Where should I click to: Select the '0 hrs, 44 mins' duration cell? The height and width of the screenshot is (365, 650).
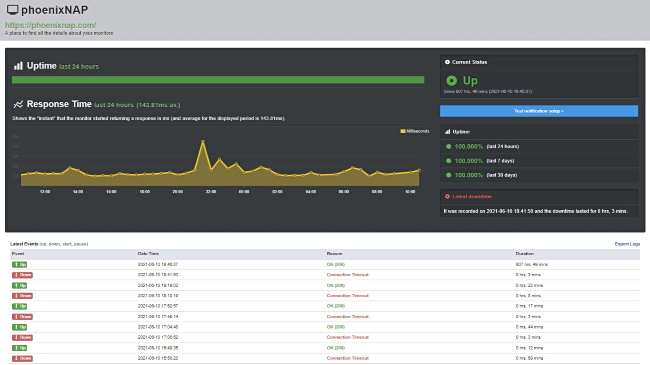tap(529, 327)
